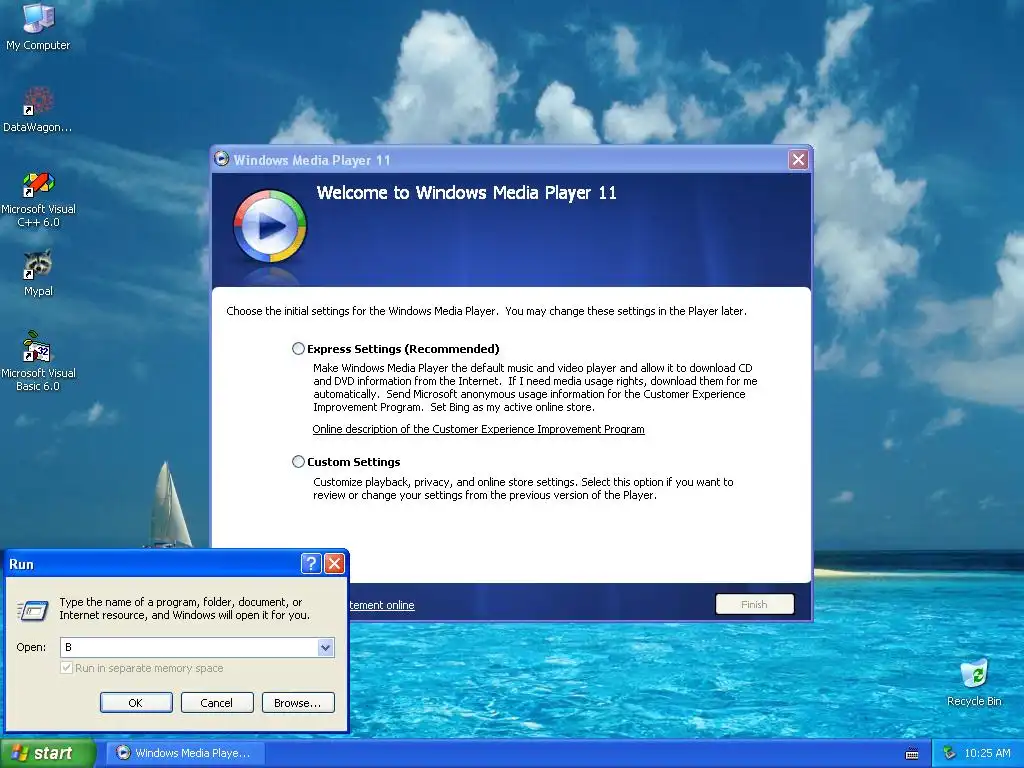Click the Custom Settings description text

[523, 488]
